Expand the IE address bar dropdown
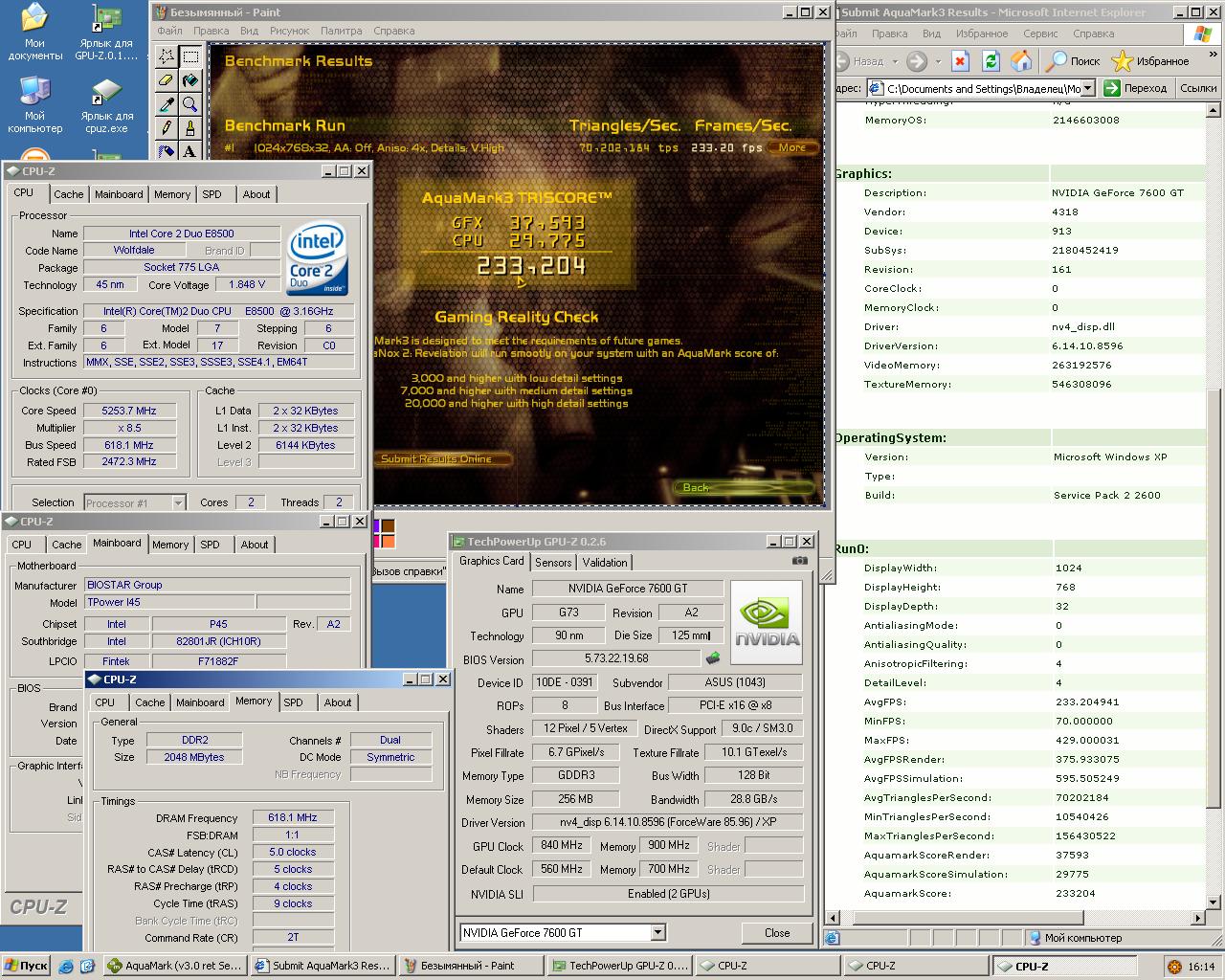Viewport: 1225px width, 980px height. [1088, 88]
